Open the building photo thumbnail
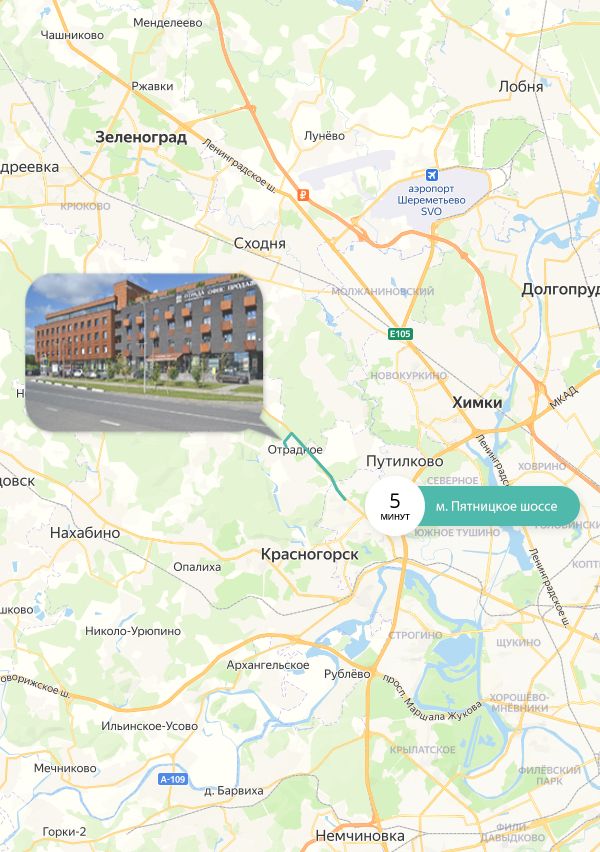 click(x=145, y=352)
